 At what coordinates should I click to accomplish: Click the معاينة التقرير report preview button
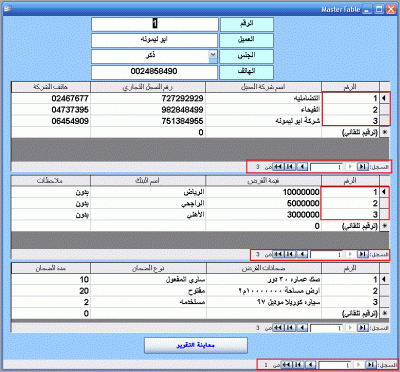pos(196,345)
